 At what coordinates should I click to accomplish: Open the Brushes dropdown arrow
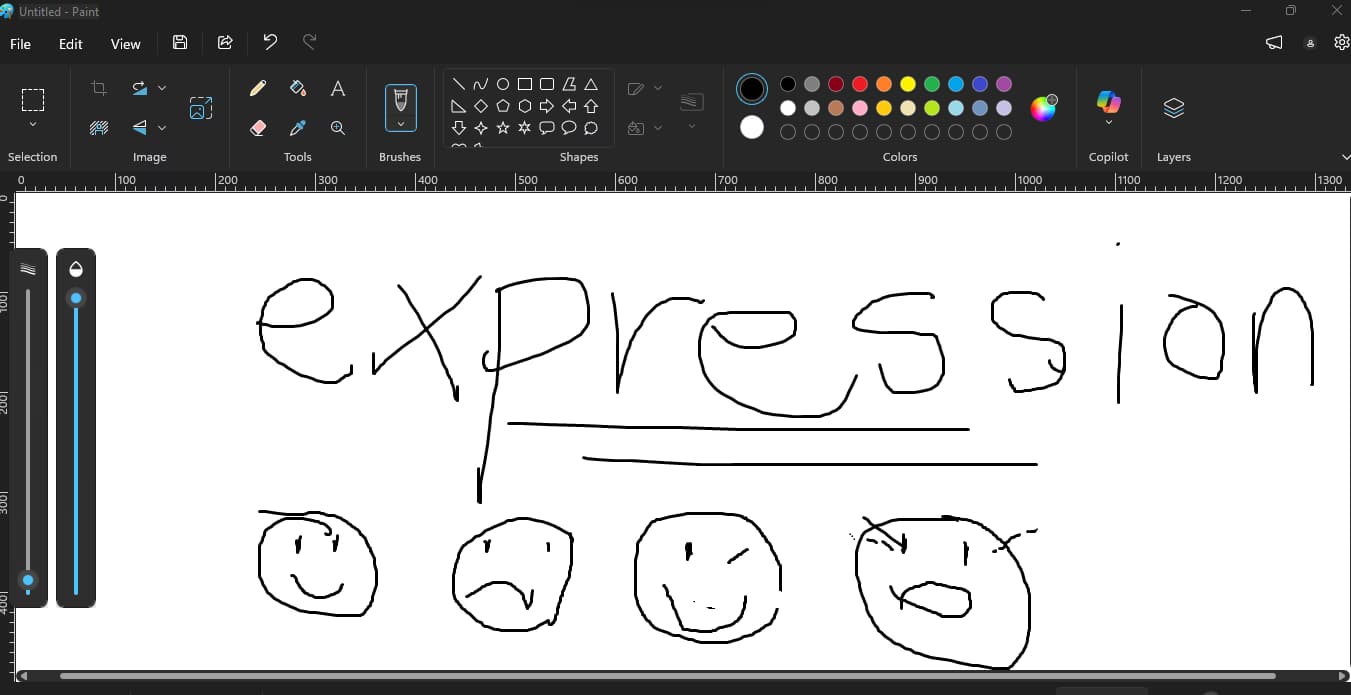pos(400,125)
